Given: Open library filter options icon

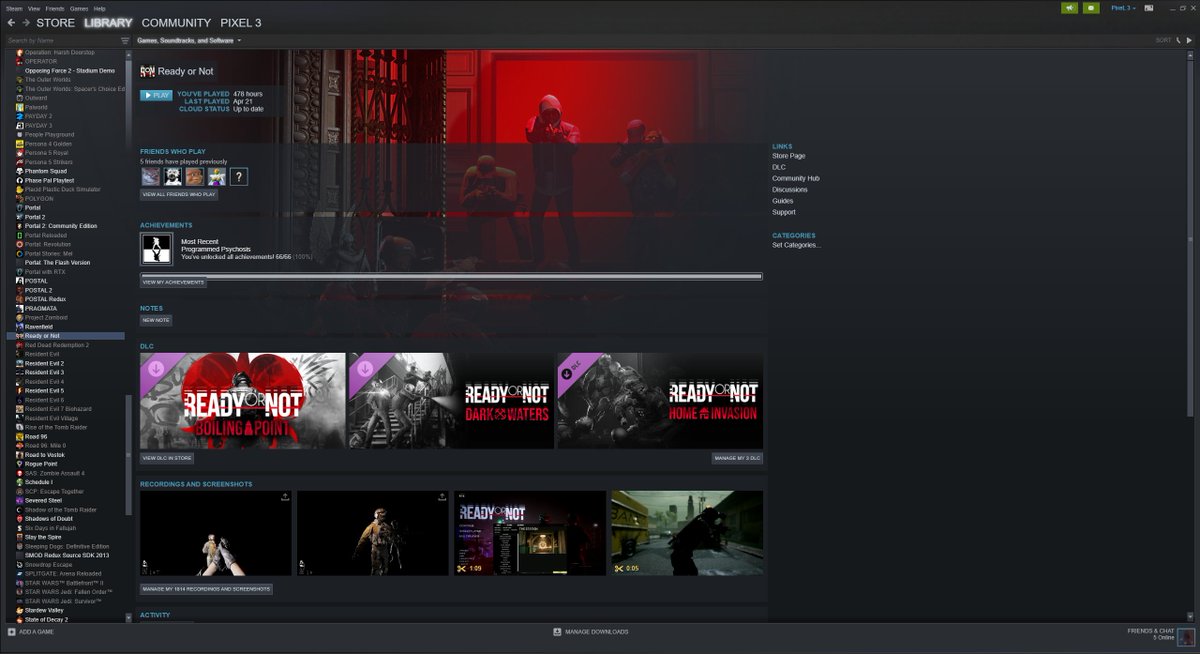Looking at the screenshot, I should (x=125, y=41).
